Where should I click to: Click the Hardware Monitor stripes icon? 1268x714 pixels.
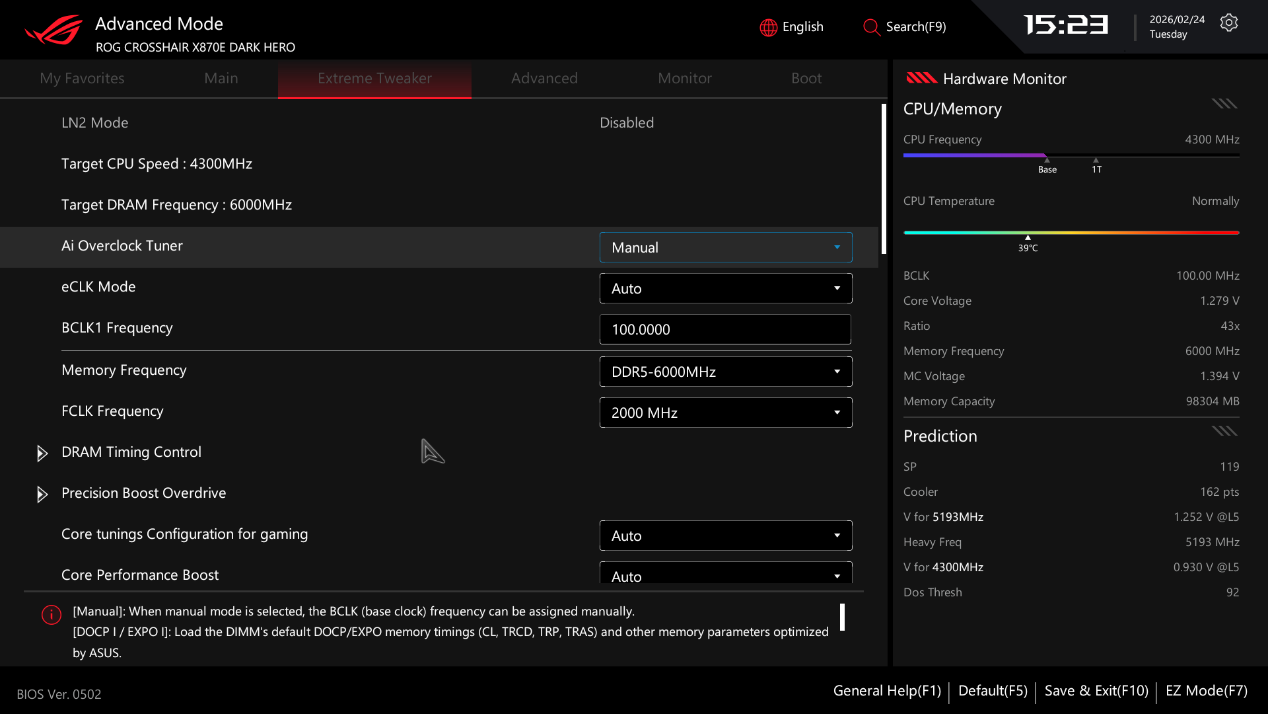(920, 78)
